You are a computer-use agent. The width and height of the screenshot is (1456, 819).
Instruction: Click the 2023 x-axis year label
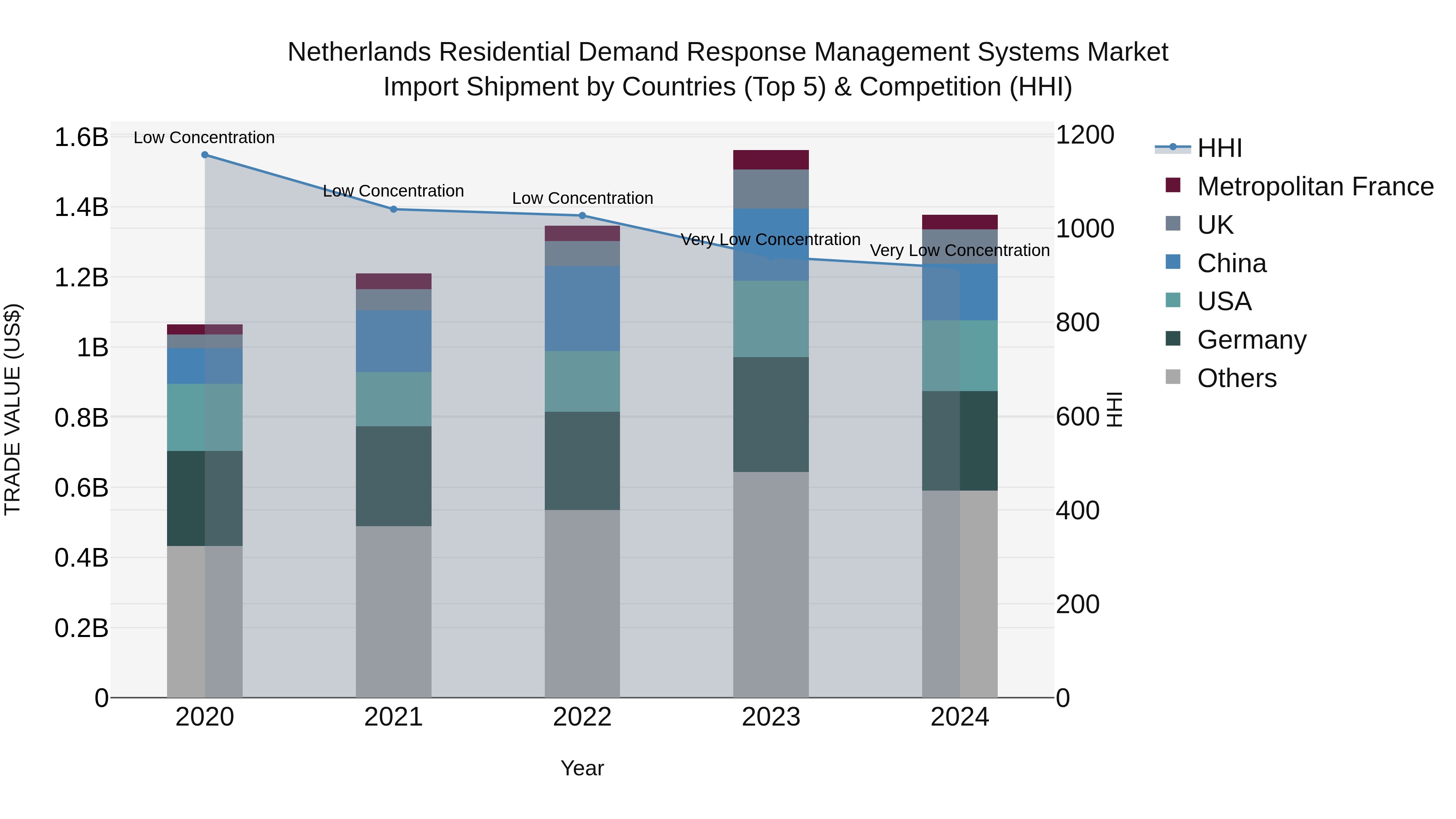[771, 717]
